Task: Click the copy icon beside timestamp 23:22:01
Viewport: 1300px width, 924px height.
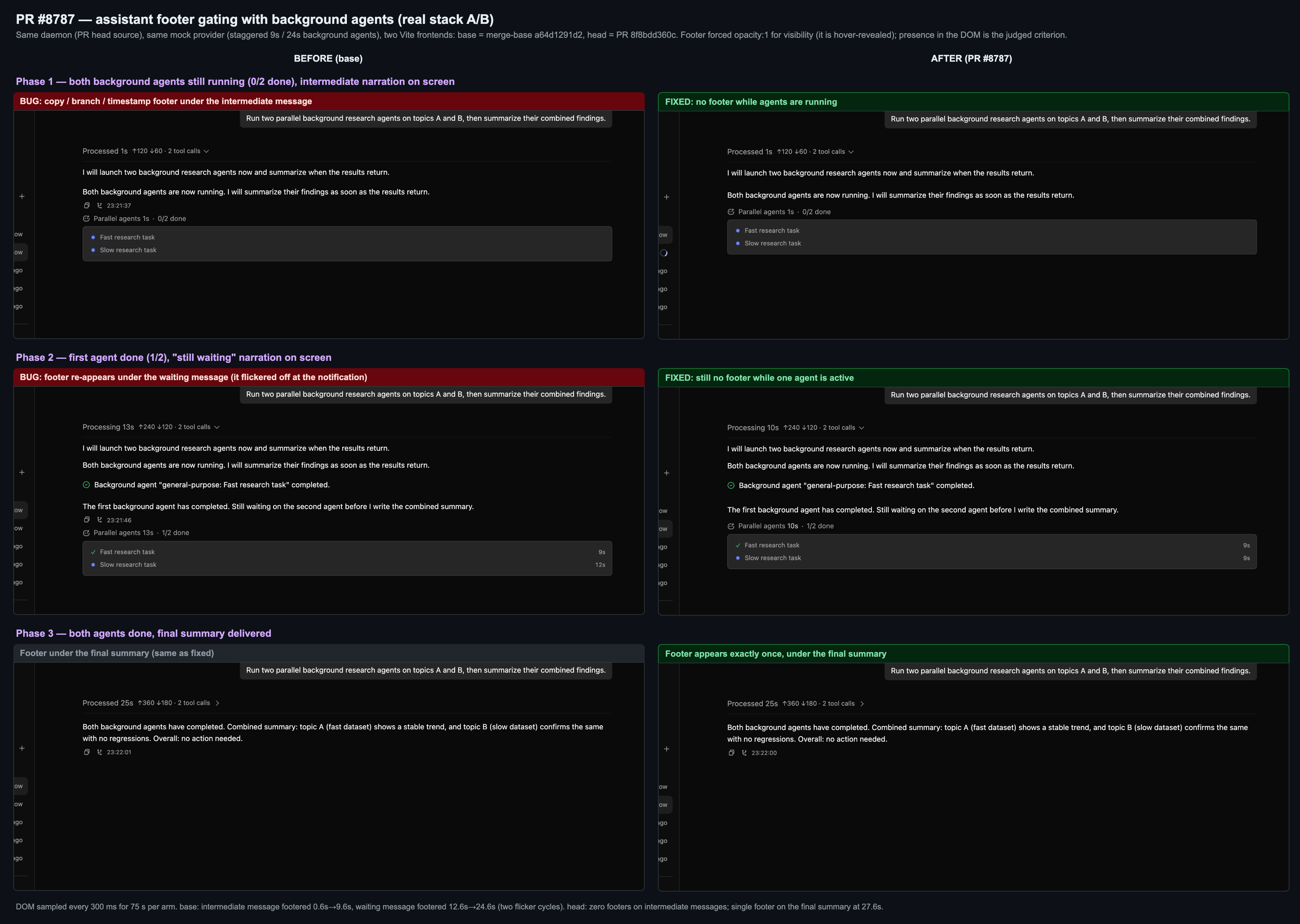Action: coord(87,752)
